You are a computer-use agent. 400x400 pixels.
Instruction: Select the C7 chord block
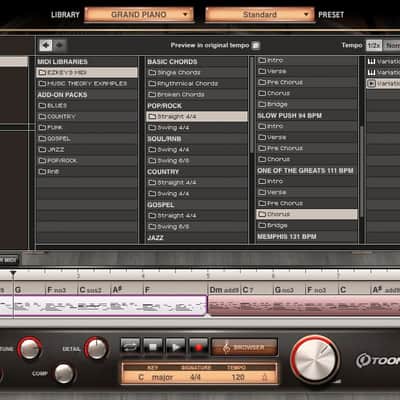[x=257, y=290]
